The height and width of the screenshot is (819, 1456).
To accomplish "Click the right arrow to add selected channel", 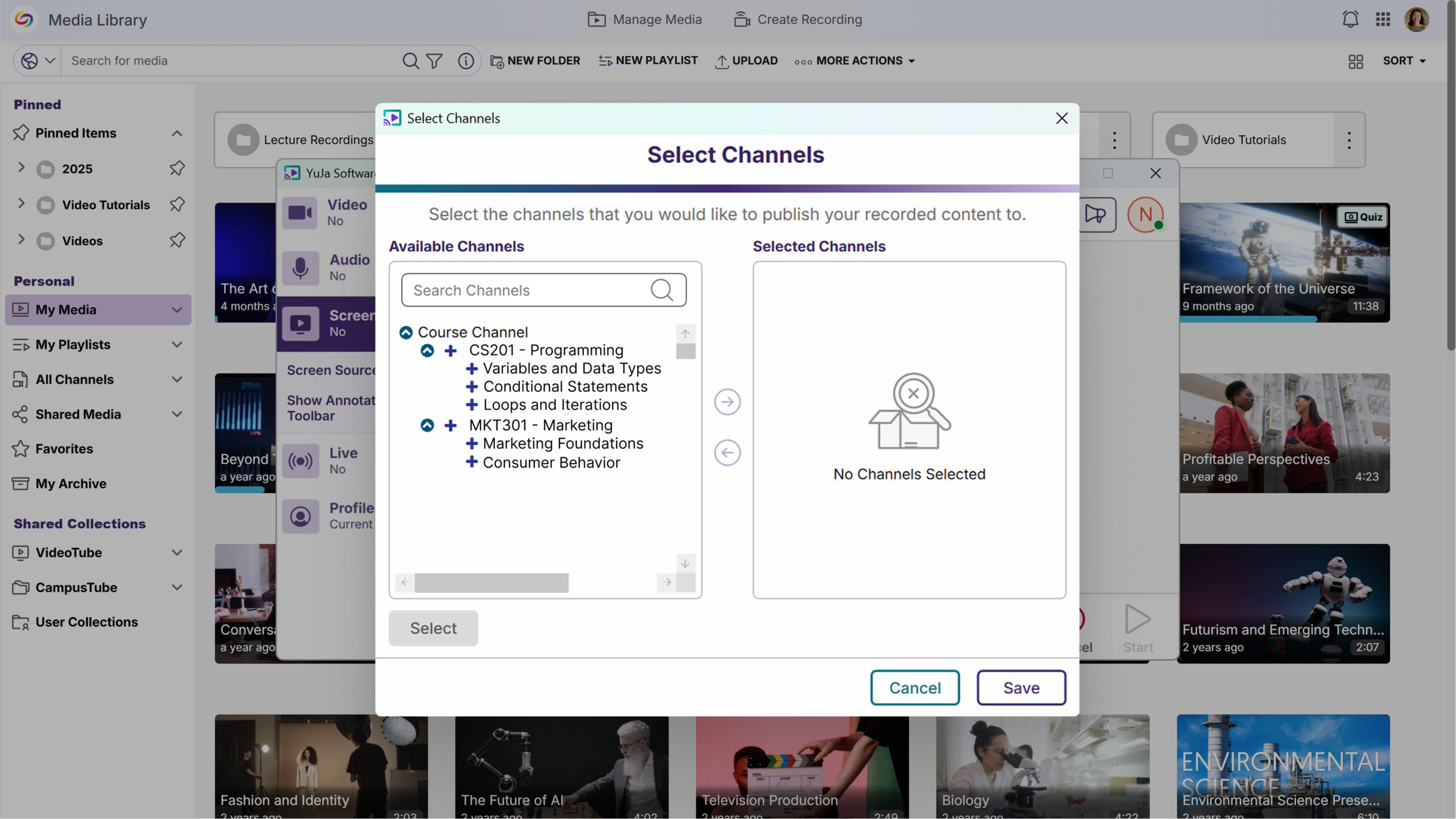I will (727, 402).
